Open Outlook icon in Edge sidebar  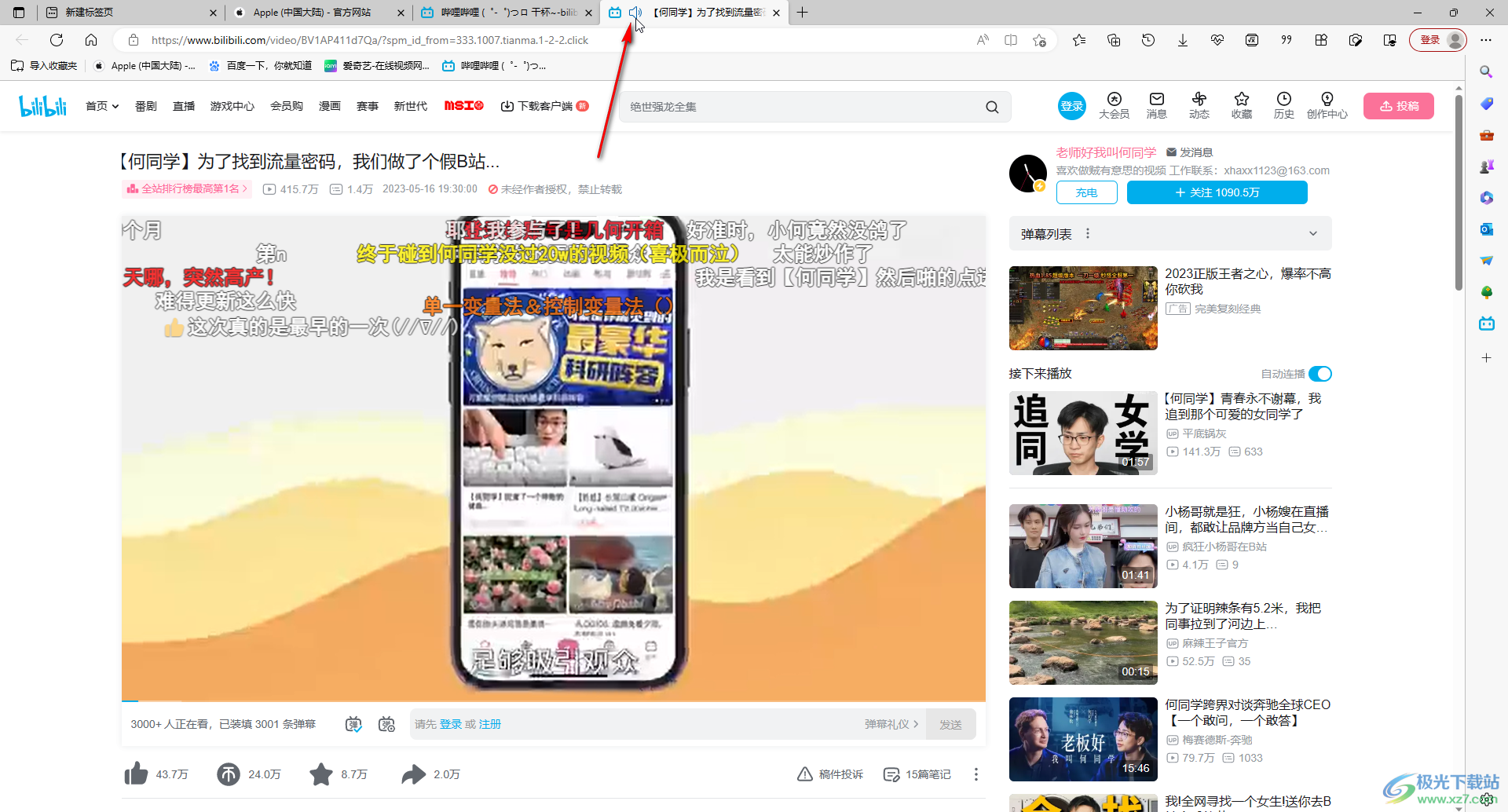[x=1486, y=229]
